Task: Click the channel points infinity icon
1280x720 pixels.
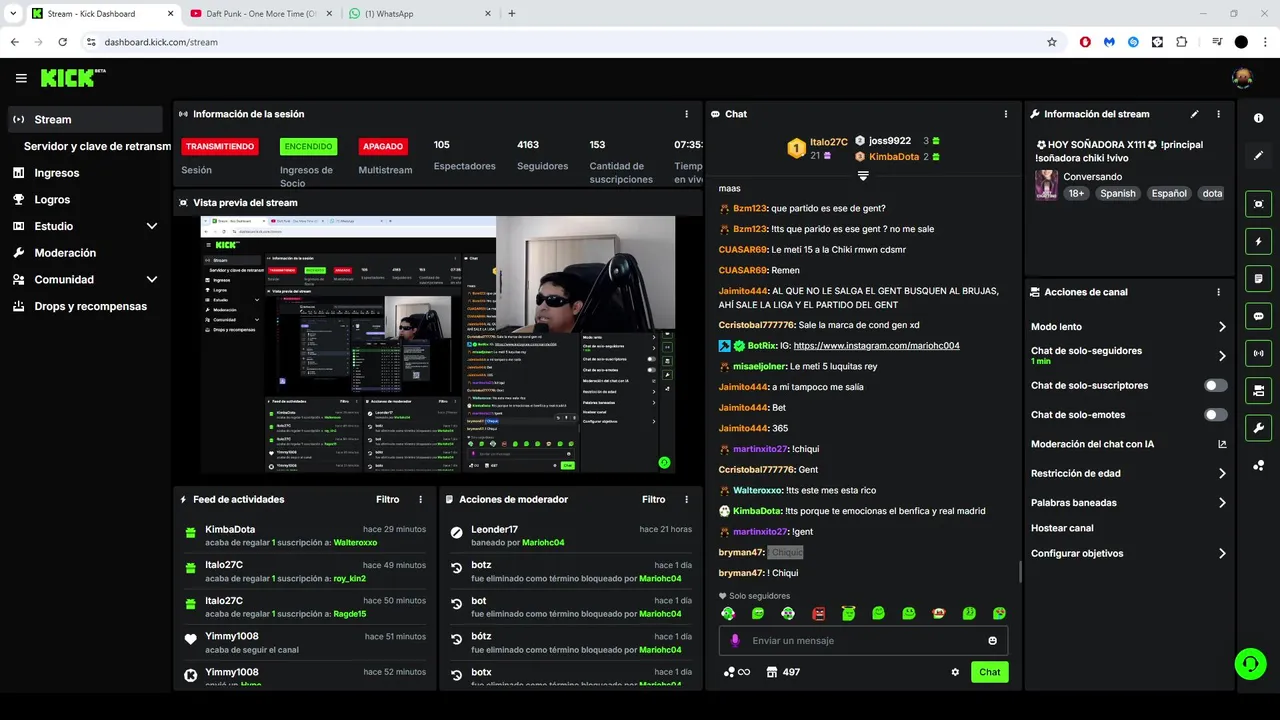Action: (x=737, y=672)
